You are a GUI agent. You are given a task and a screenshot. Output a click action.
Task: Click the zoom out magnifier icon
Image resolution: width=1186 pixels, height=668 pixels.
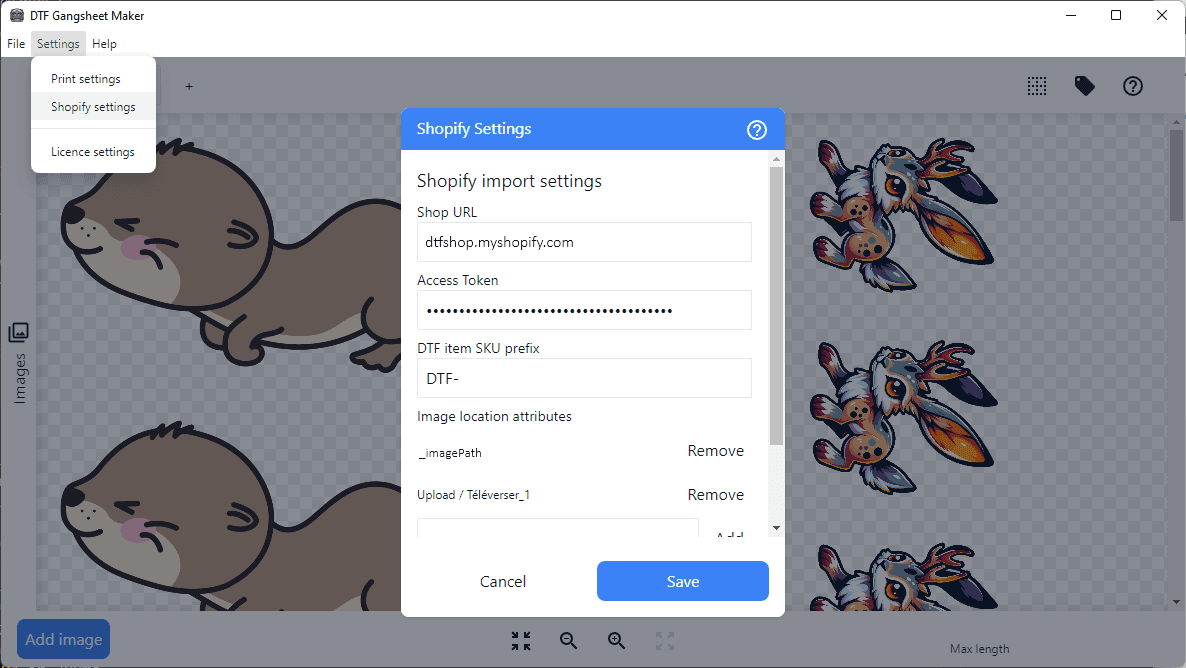pos(569,641)
